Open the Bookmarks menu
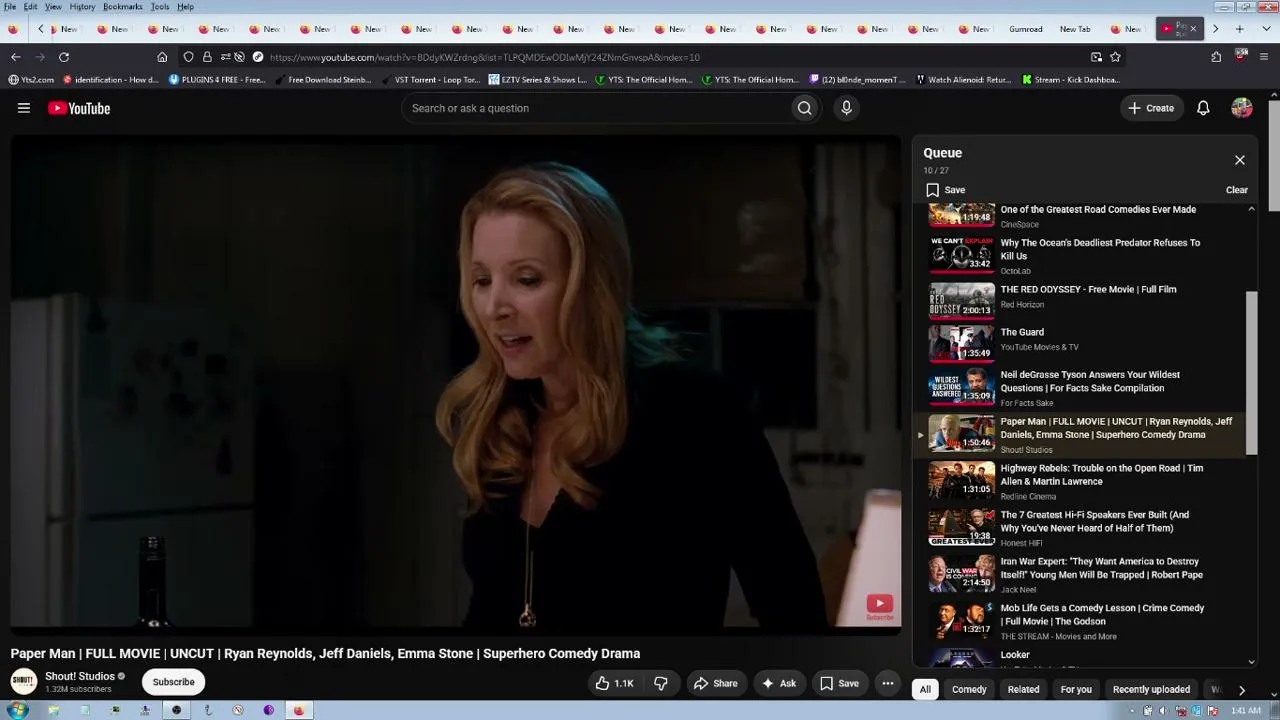 (x=123, y=7)
